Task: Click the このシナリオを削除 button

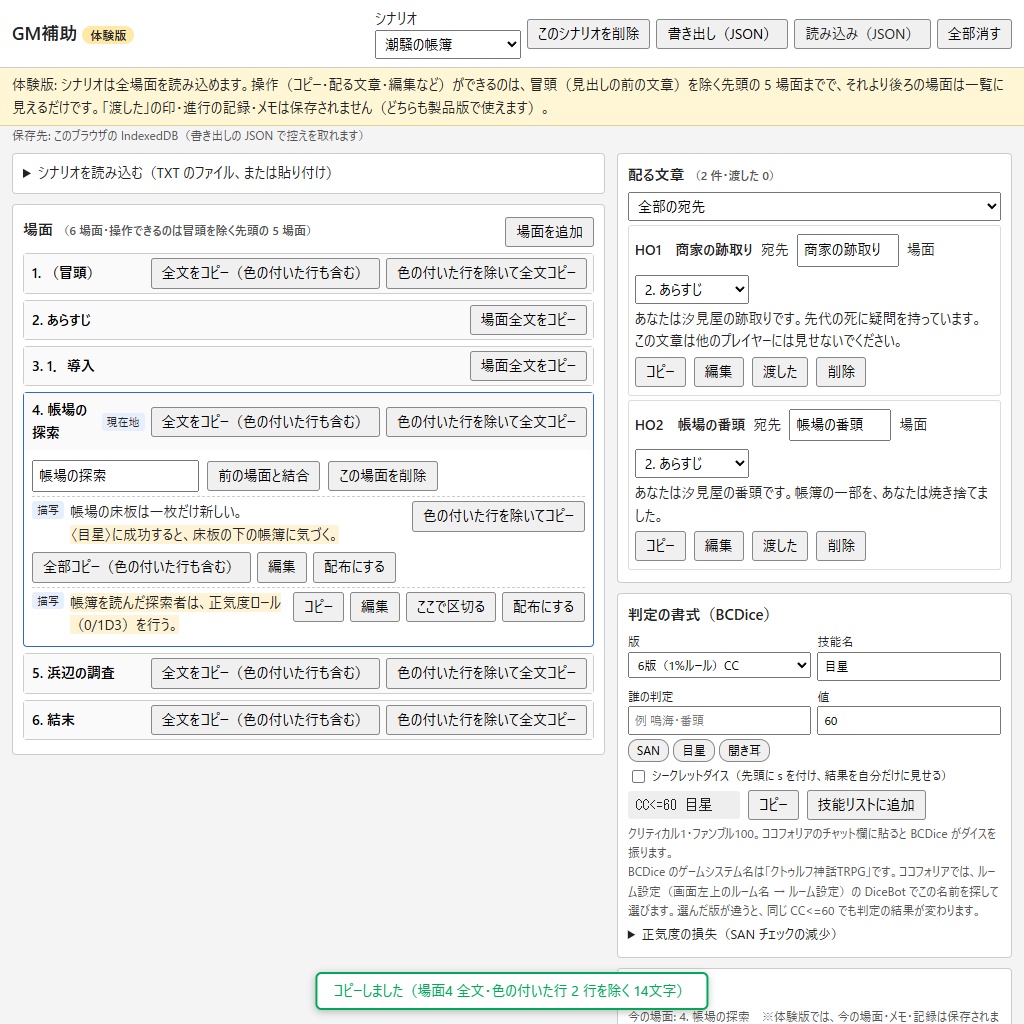Action: 588,34
